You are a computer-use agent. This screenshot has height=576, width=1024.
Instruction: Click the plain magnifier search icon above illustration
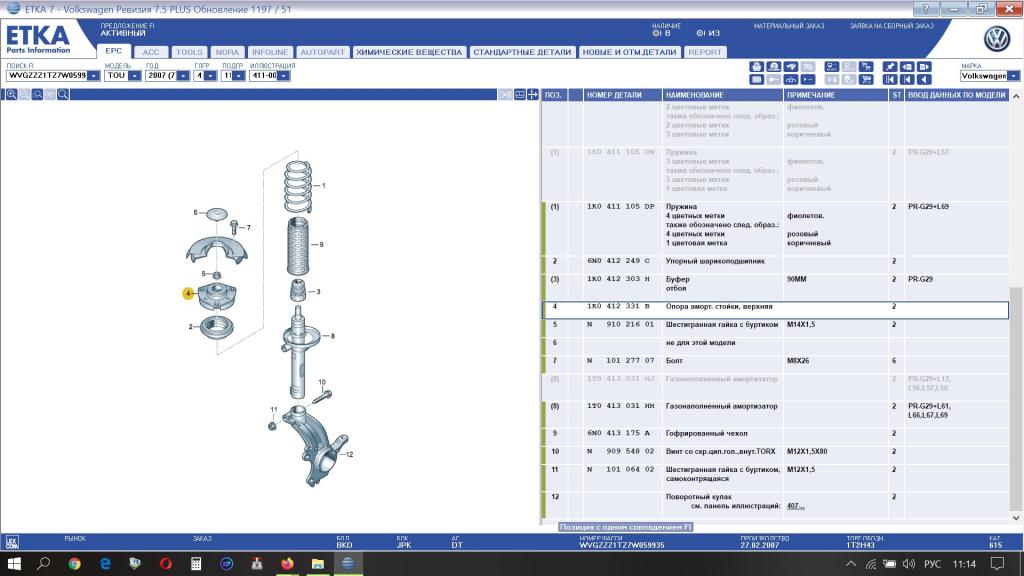tap(63, 95)
